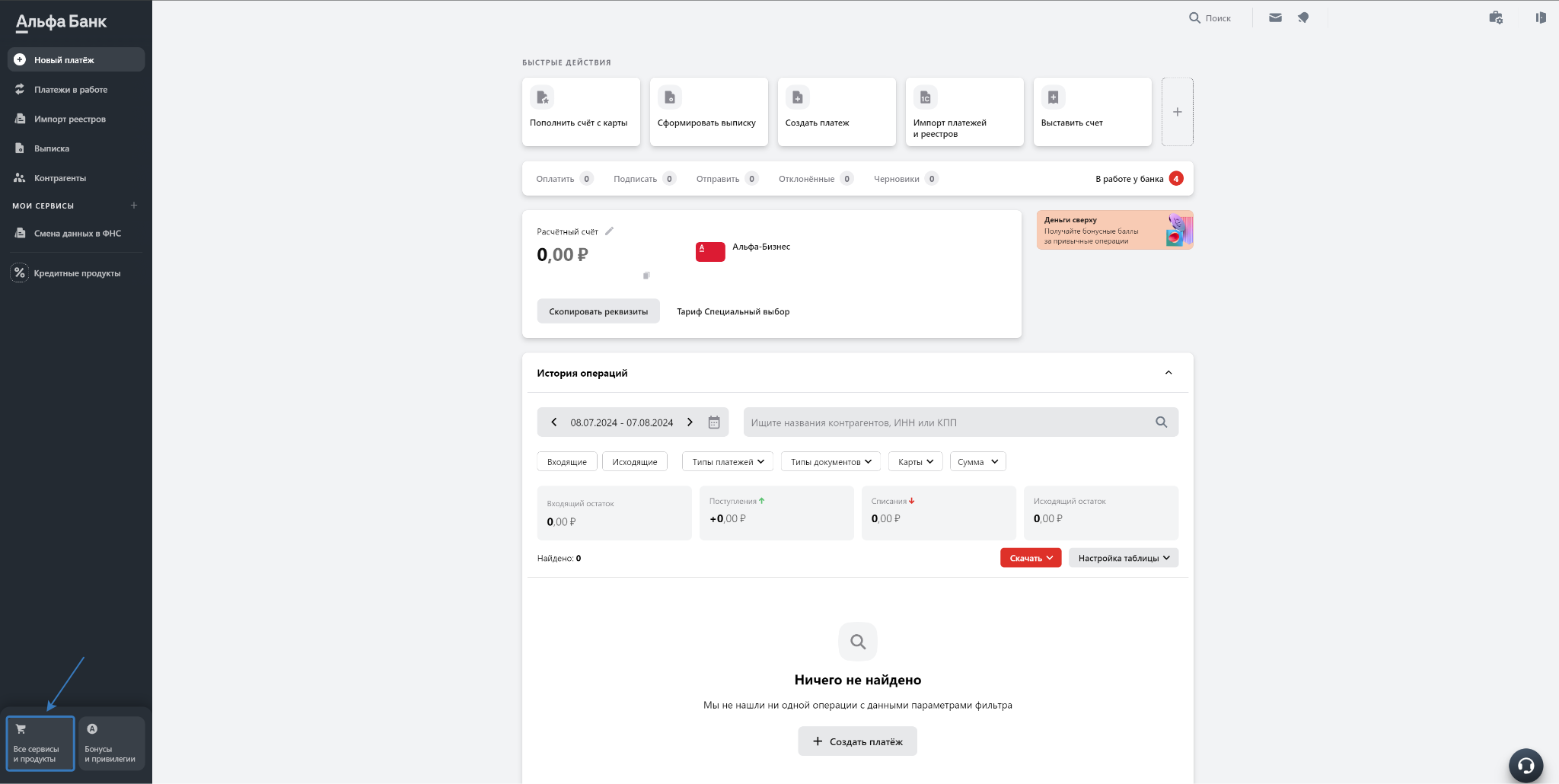Click the plus icon beside Мои сервисы
The image size is (1559, 784).
point(134,206)
